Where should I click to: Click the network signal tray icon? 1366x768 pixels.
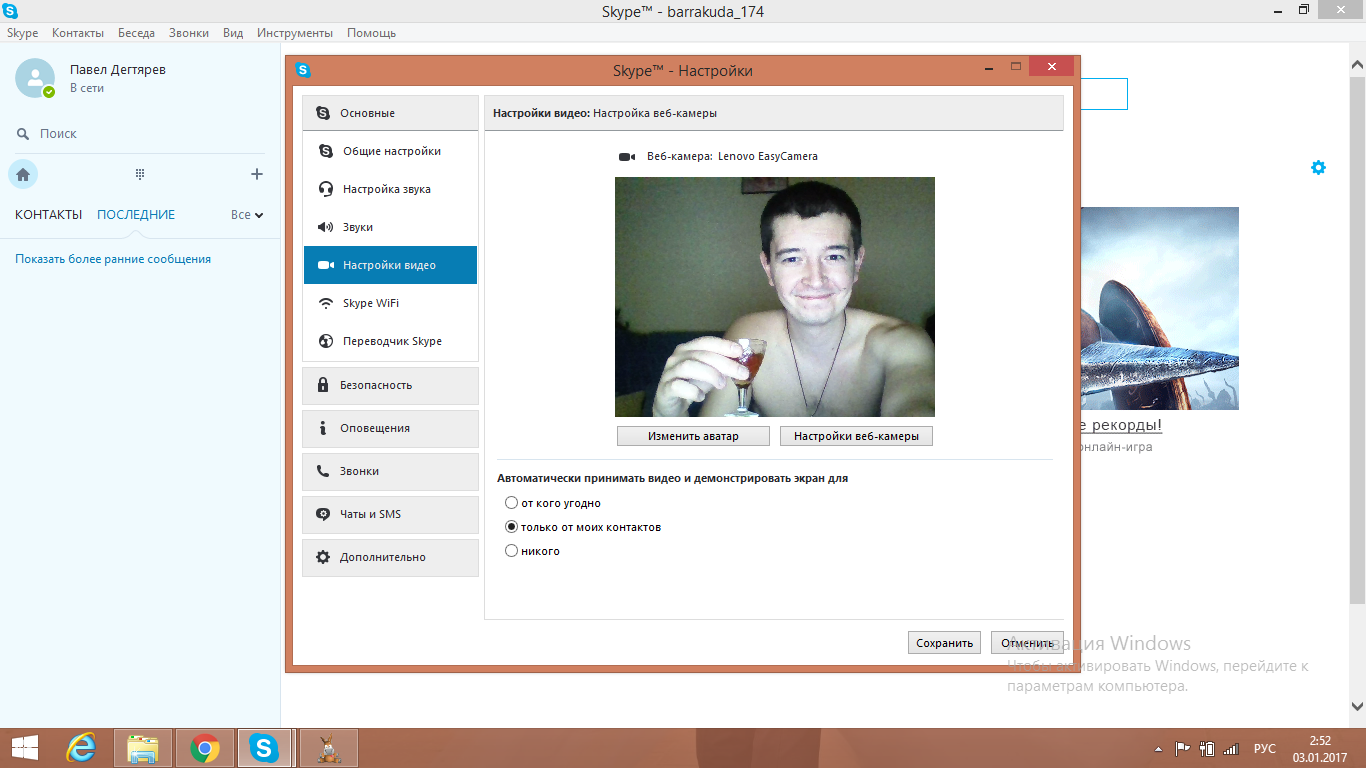(x=1231, y=748)
